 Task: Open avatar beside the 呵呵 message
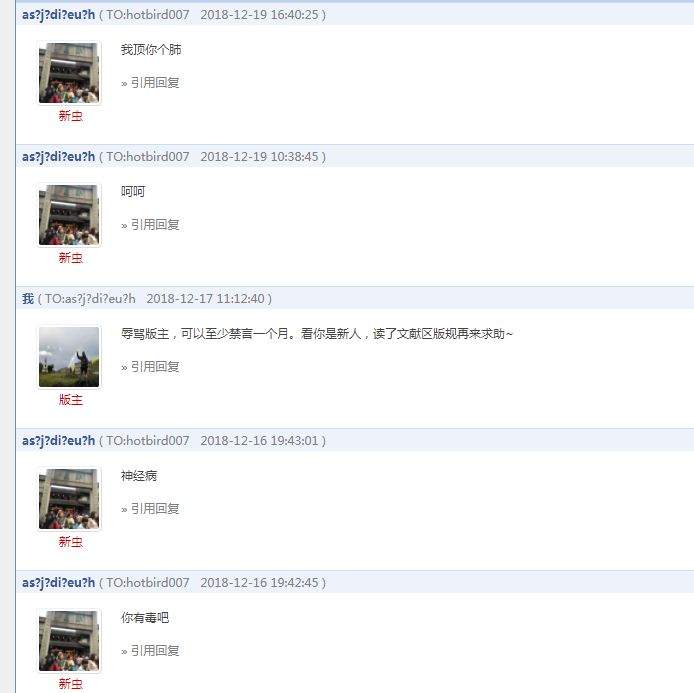(69, 215)
